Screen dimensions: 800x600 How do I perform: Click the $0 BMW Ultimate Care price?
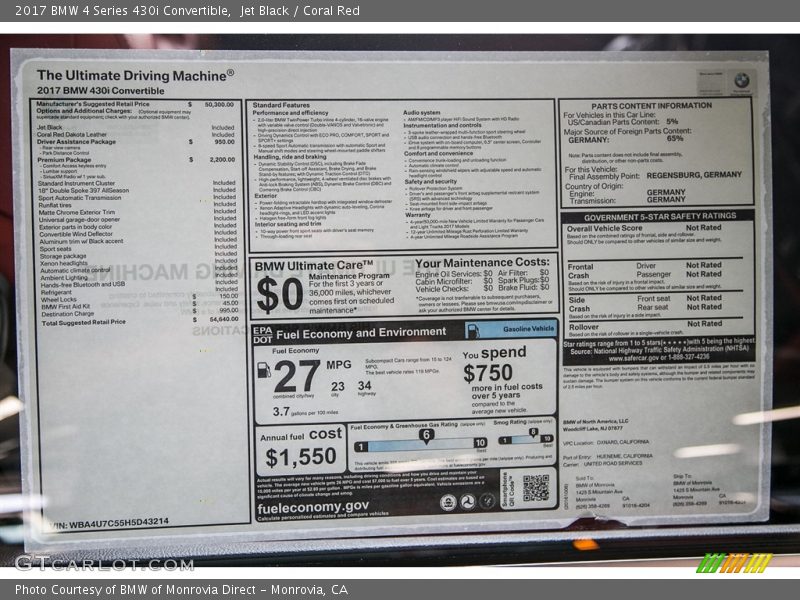coord(279,294)
